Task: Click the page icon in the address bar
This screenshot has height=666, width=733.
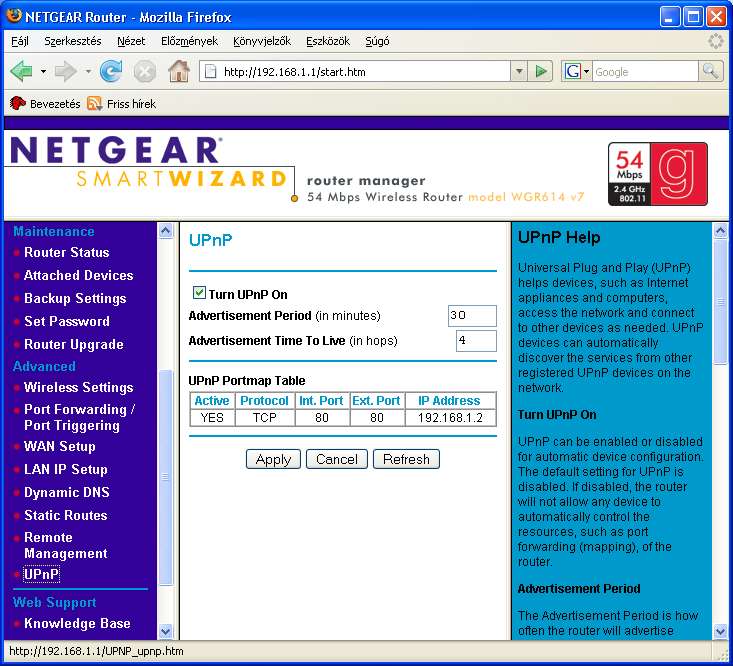Action: (211, 72)
